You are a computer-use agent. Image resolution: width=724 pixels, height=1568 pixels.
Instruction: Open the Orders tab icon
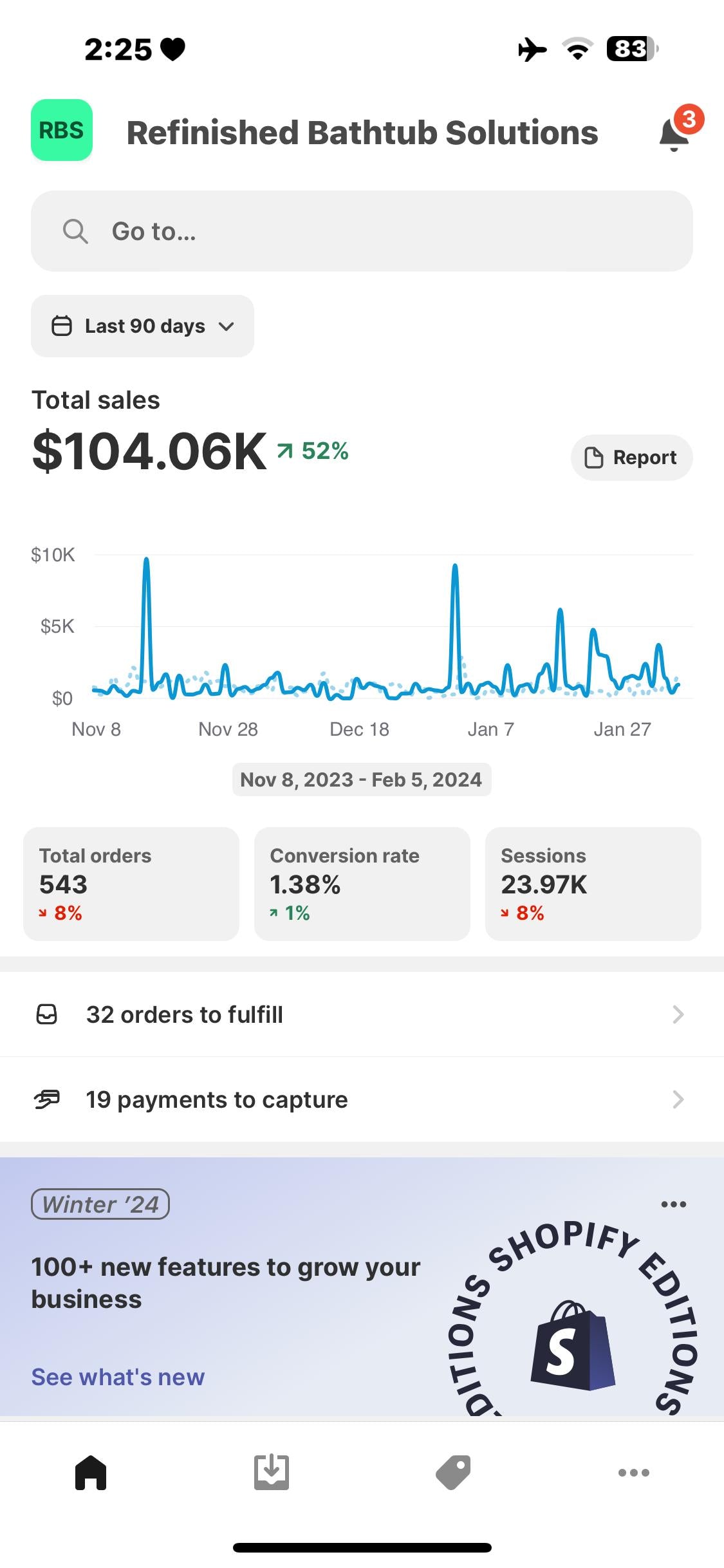[272, 1471]
